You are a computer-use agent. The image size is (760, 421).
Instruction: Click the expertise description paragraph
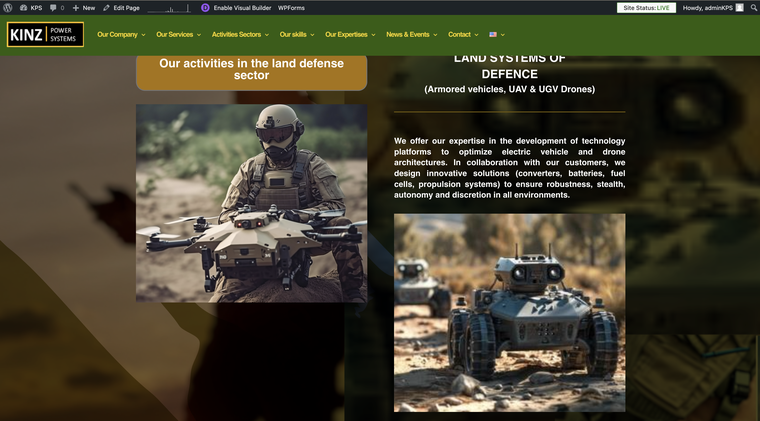(509, 168)
